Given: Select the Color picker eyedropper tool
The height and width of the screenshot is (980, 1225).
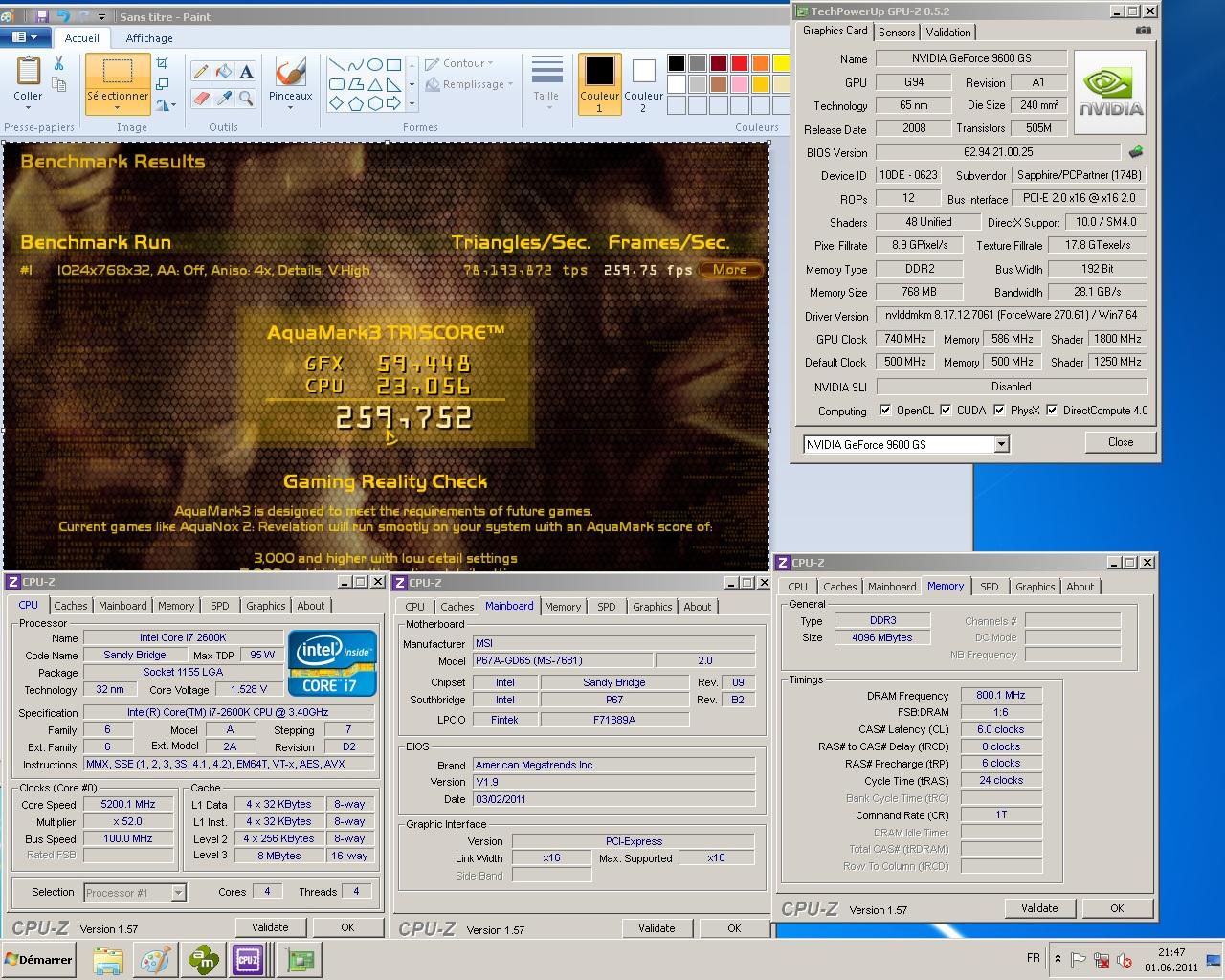Looking at the screenshot, I should coord(223,99).
